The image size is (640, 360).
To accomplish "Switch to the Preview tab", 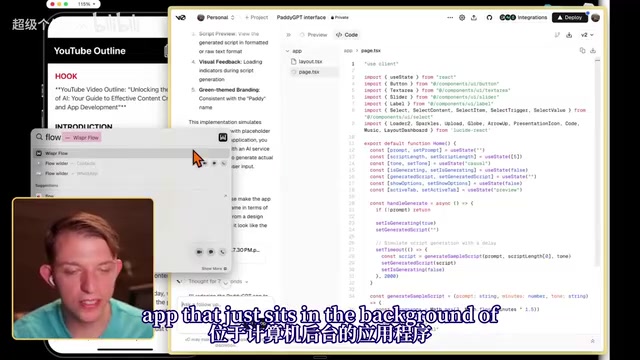I will (x=313, y=35).
